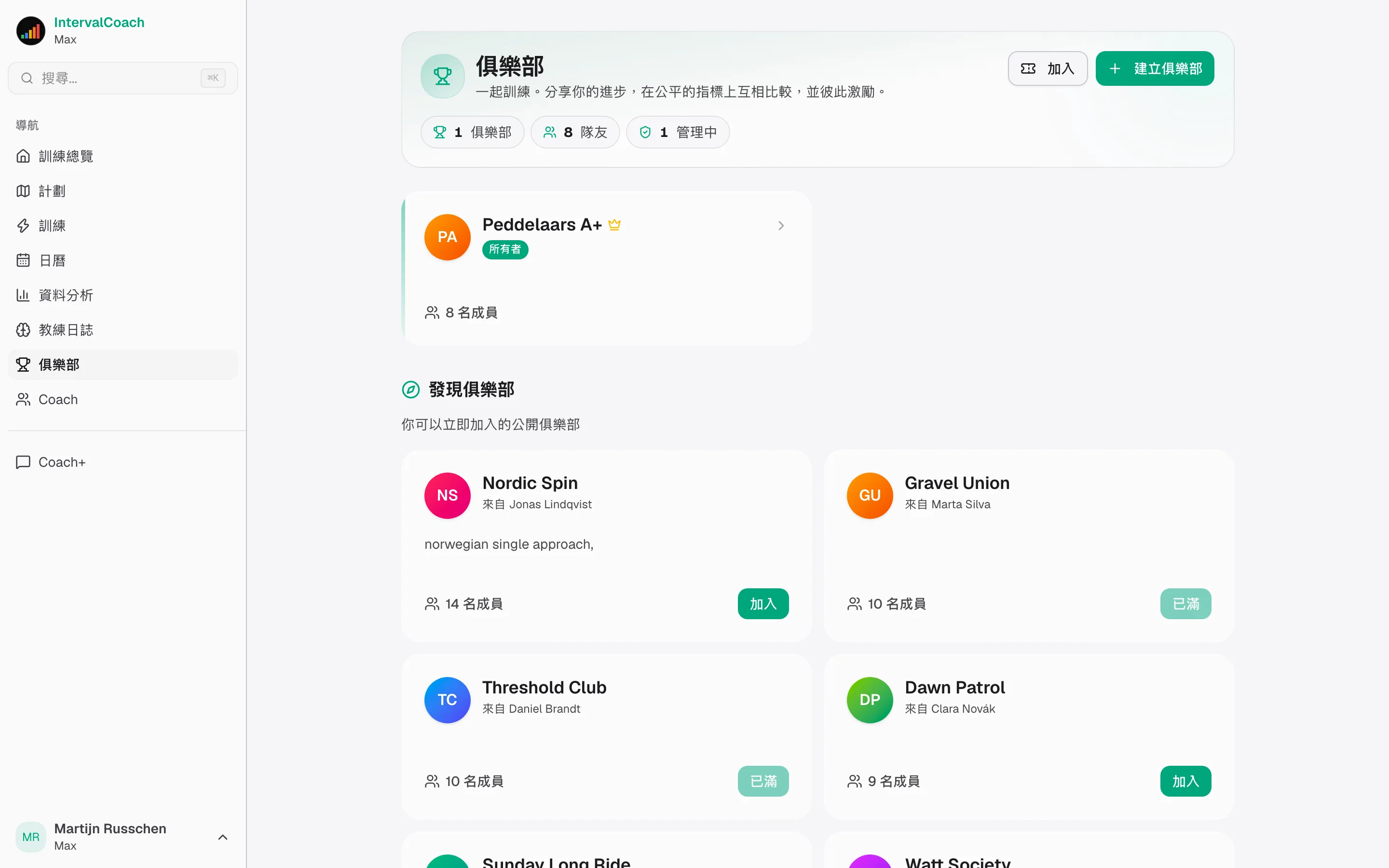The width and height of the screenshot is (1389, 868).
Task: Click the home icon beside 訓練總覽
Action: point(23,156)
